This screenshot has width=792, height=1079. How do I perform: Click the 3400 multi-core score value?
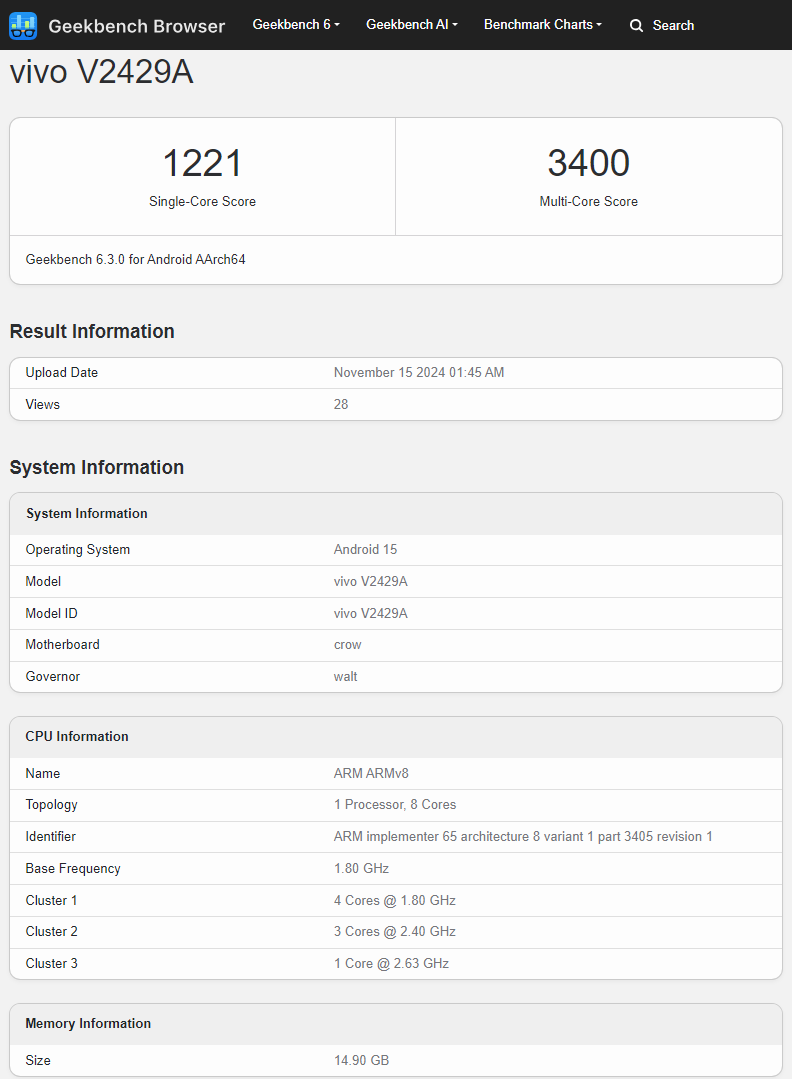(x=588, y=163)
